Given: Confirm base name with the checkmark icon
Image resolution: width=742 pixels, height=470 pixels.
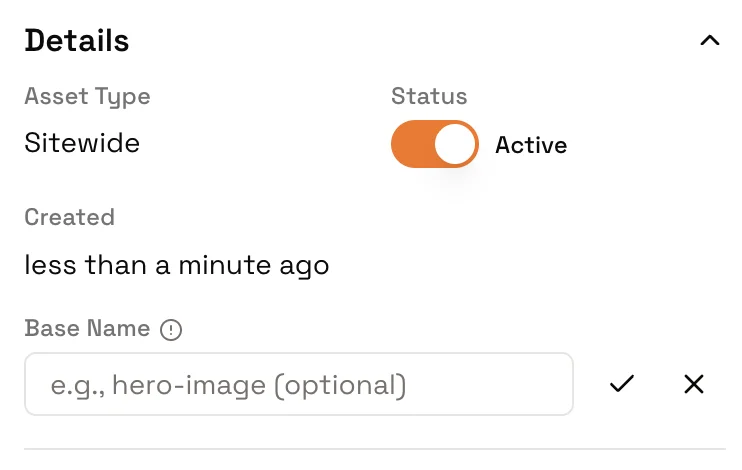Looking at the screenshot, I should 622,384.
